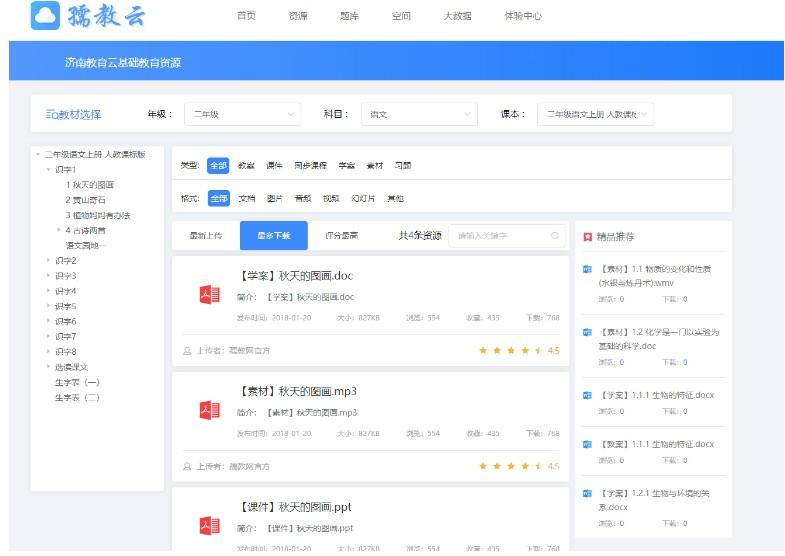Switch to the 最多下载 sort tab

tap(274, 235)
